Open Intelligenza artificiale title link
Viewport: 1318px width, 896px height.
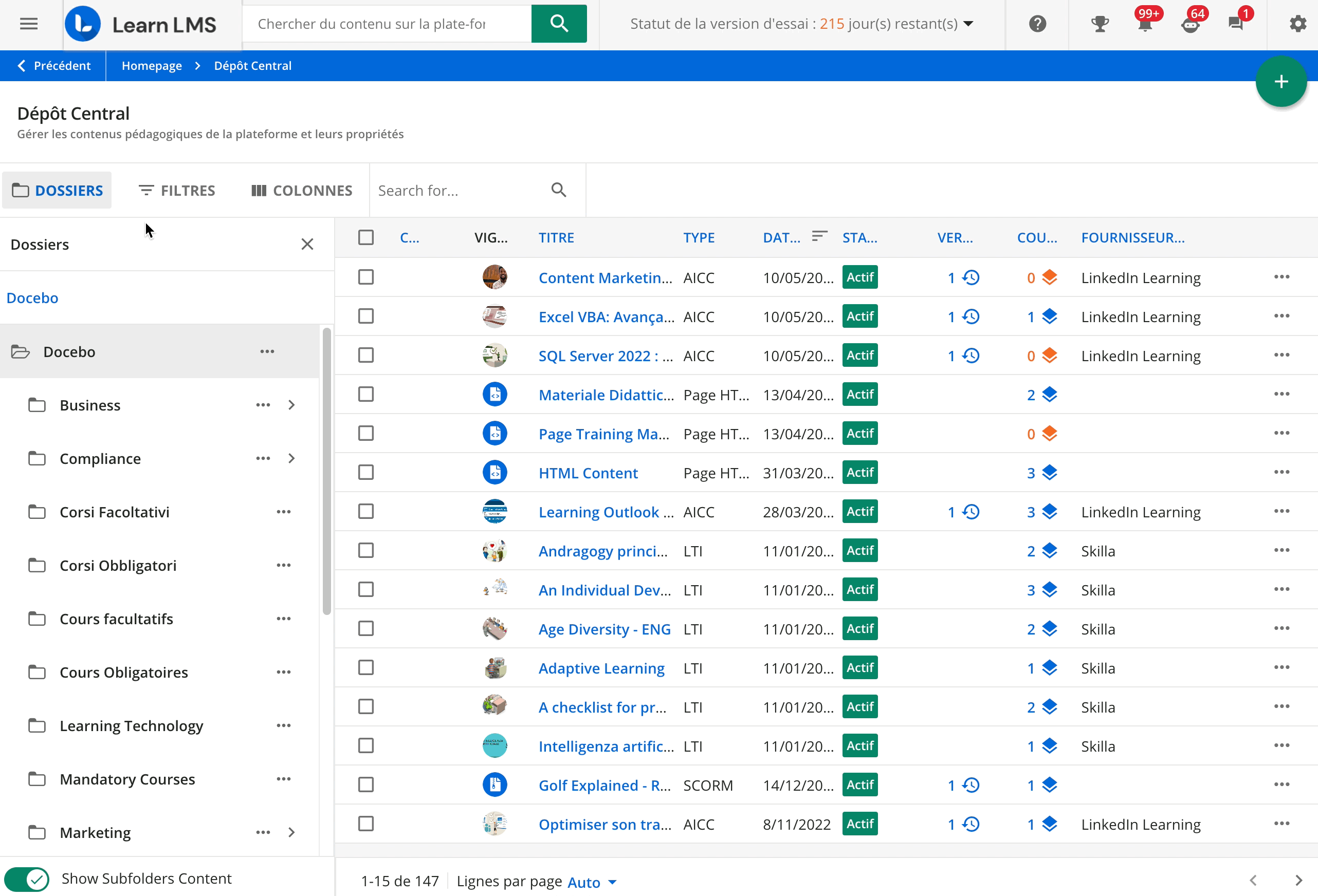[606, 746]
